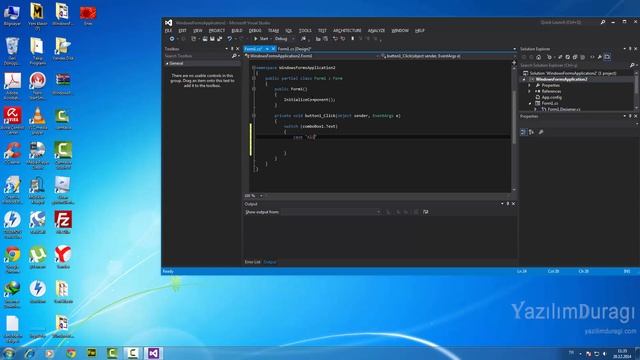Open the Recycle Bin desktop icon
This screenshot has height=360, width=640.
click(12, 51)
